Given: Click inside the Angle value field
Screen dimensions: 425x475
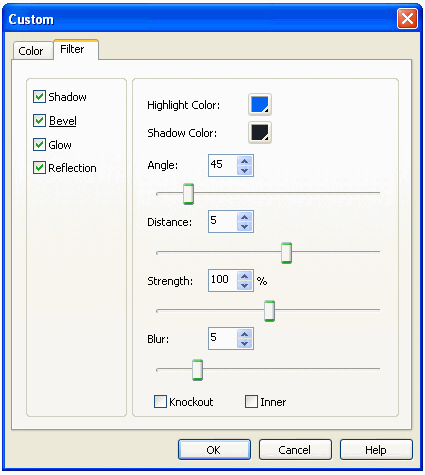Looking at the screenshot, I should click(223, 165).
